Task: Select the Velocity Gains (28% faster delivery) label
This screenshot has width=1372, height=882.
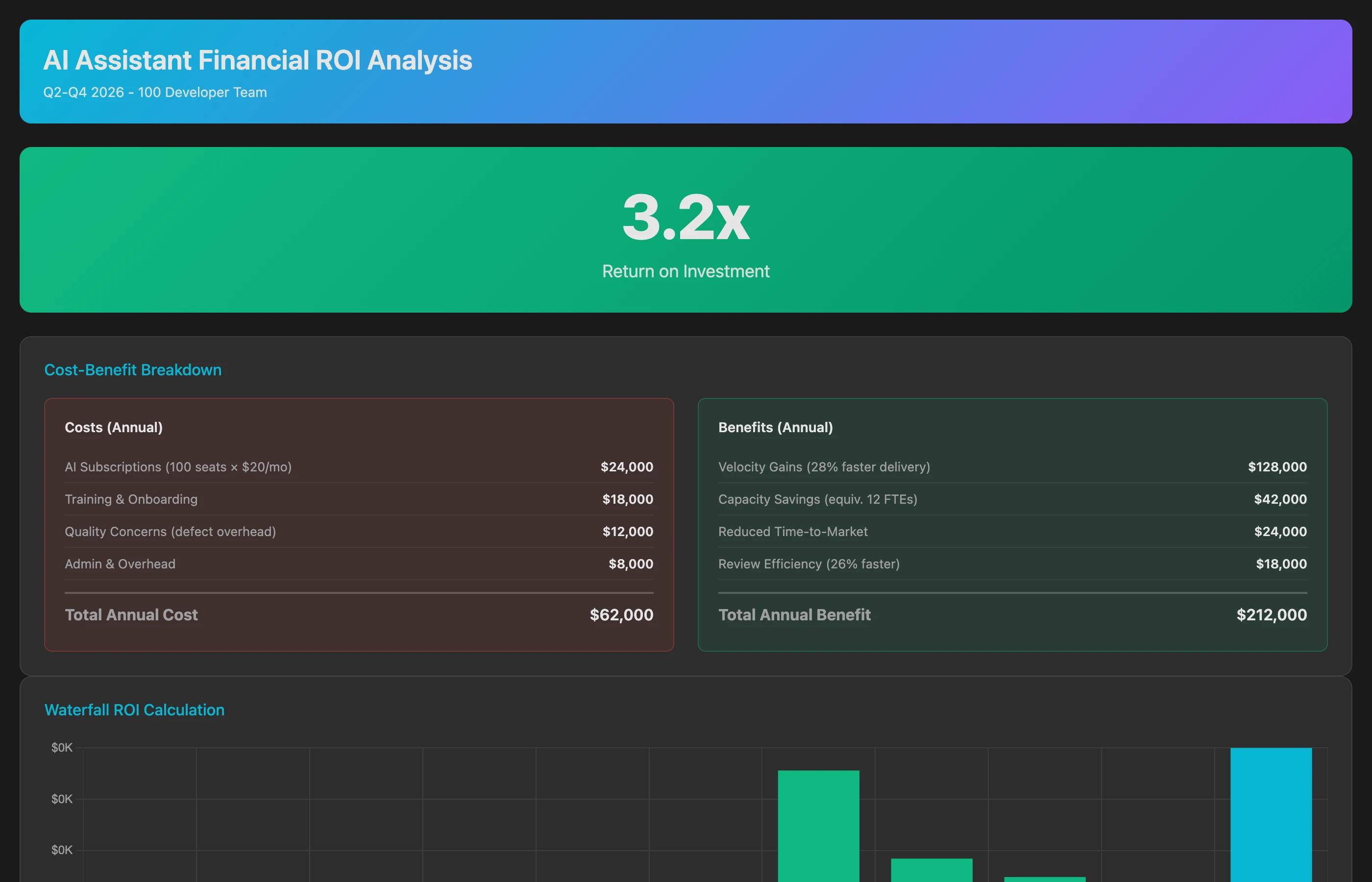Action: (825, 467)
